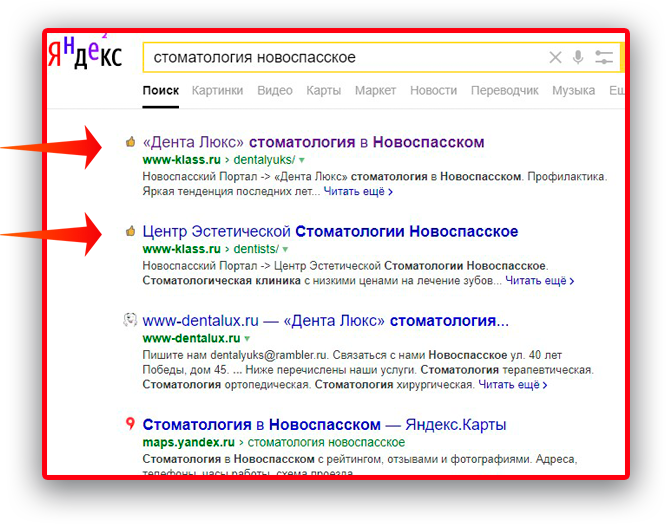Screen dimensions: 666x524
Task: Click Читать ещё under www-dentalux.ru snippet
Action: [513, 385]
